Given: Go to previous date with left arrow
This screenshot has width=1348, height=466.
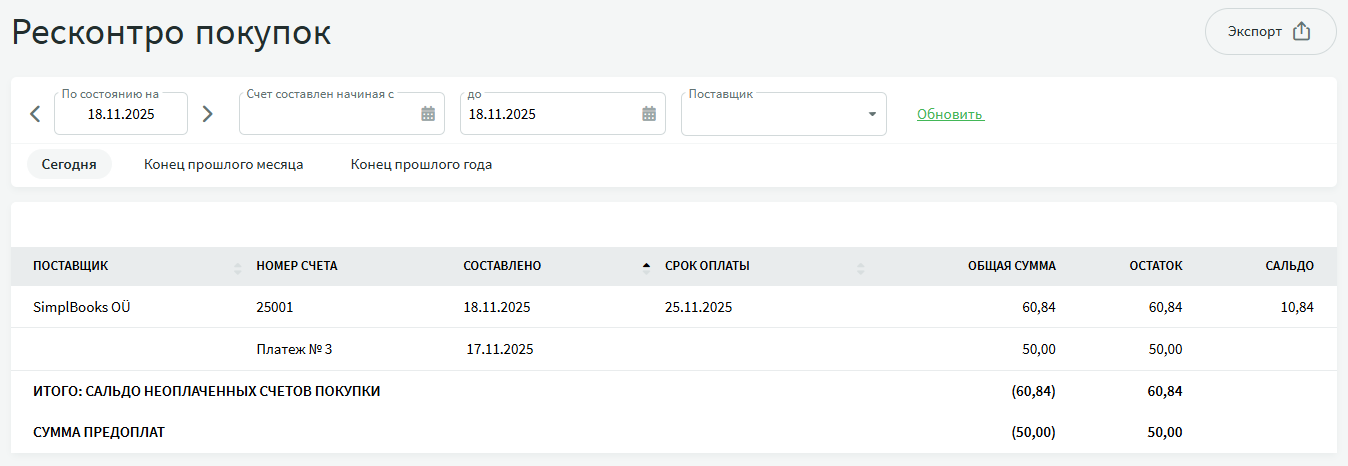Looking at the screenshot, I should (x=35, y=114).
